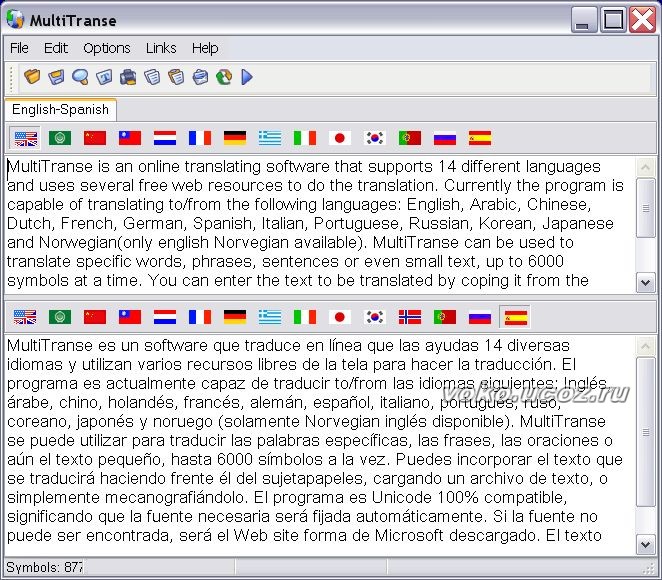Minimize the MultiTranse window

(584, 19)
